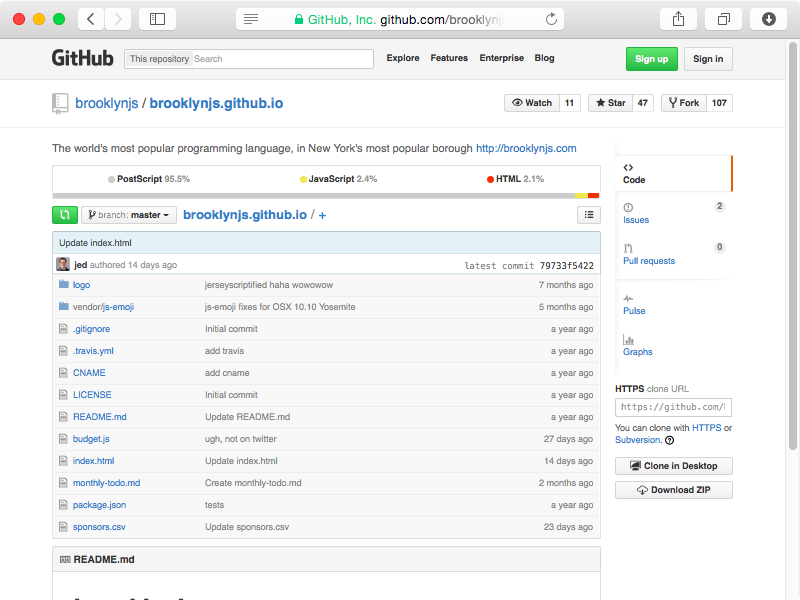
Task: Show the Safari sidebar
Action: 157,19
